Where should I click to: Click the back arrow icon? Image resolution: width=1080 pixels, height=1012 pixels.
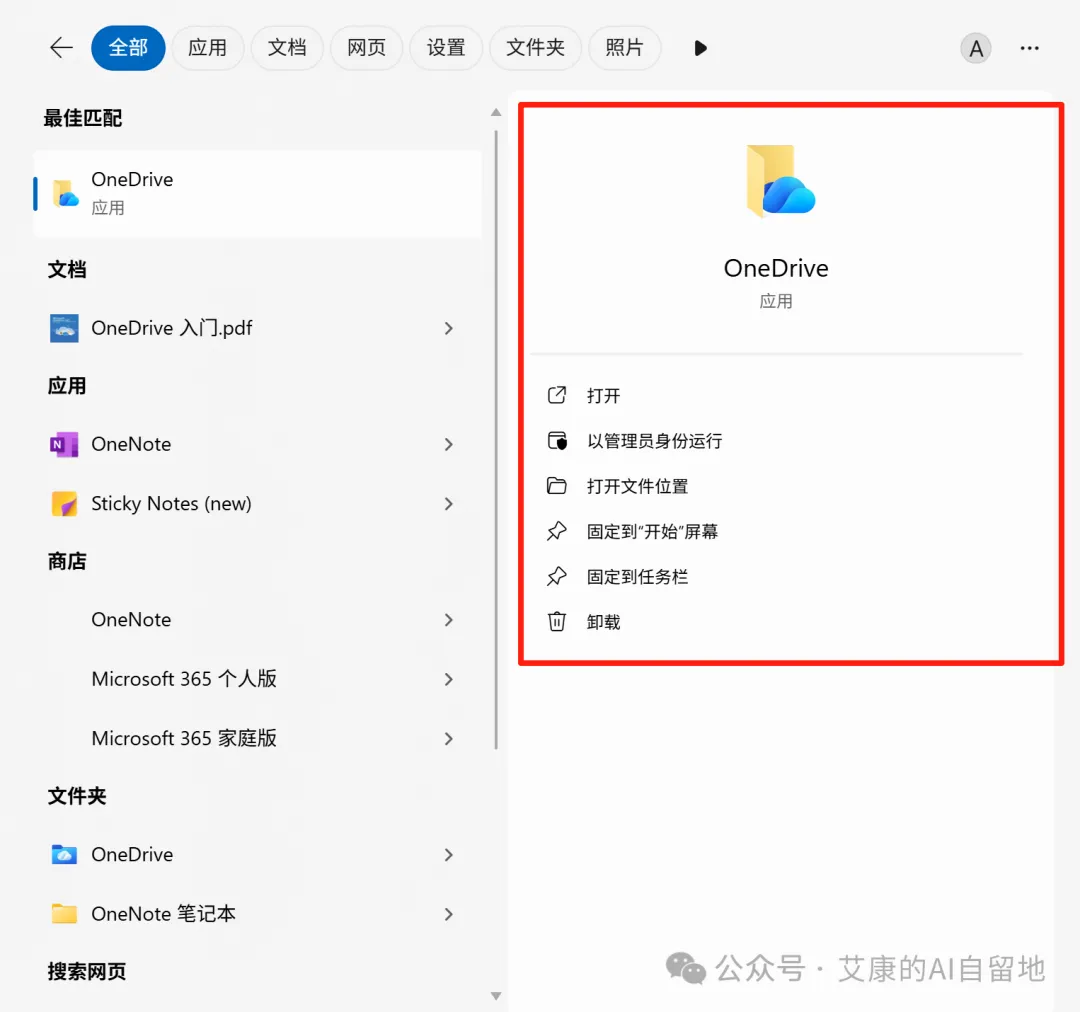click(x=61, y=48)
